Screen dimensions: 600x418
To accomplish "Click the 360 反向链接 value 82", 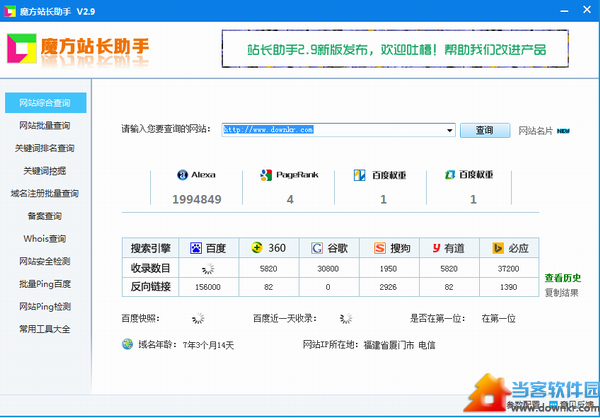I will [268, 287].
